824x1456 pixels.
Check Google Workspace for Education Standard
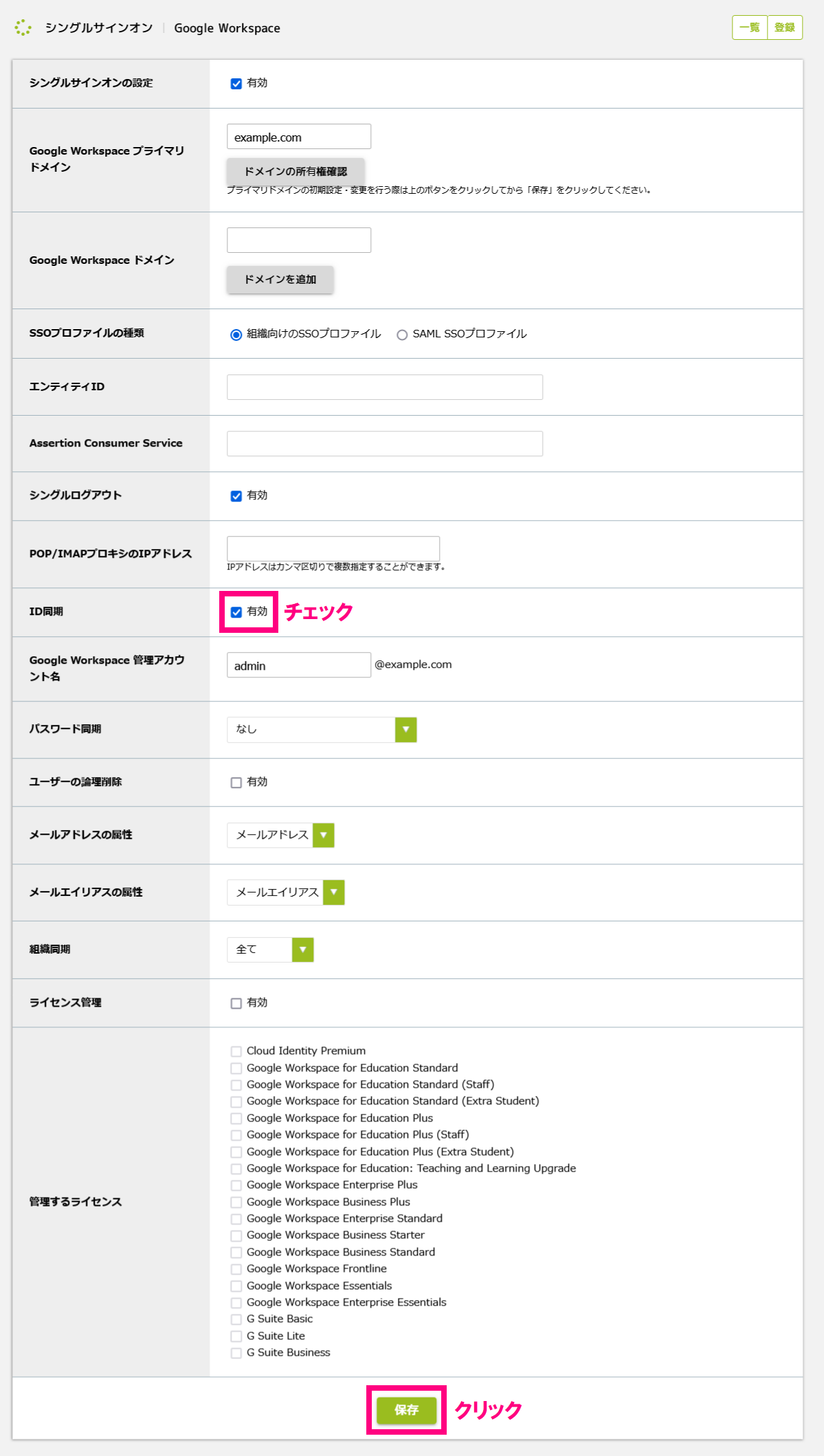click(236, 1068)
